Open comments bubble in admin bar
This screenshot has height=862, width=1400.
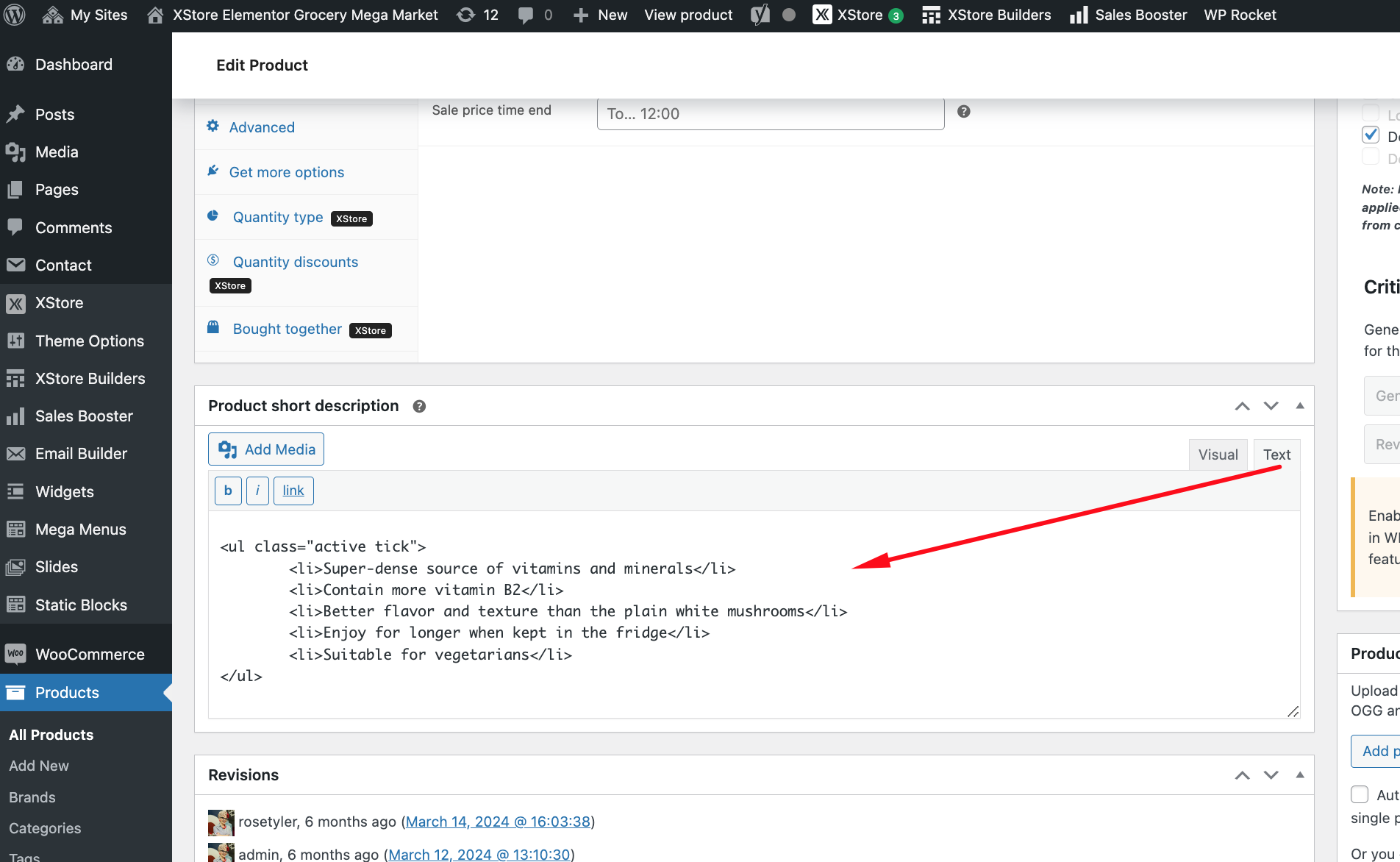coord(535,15)
